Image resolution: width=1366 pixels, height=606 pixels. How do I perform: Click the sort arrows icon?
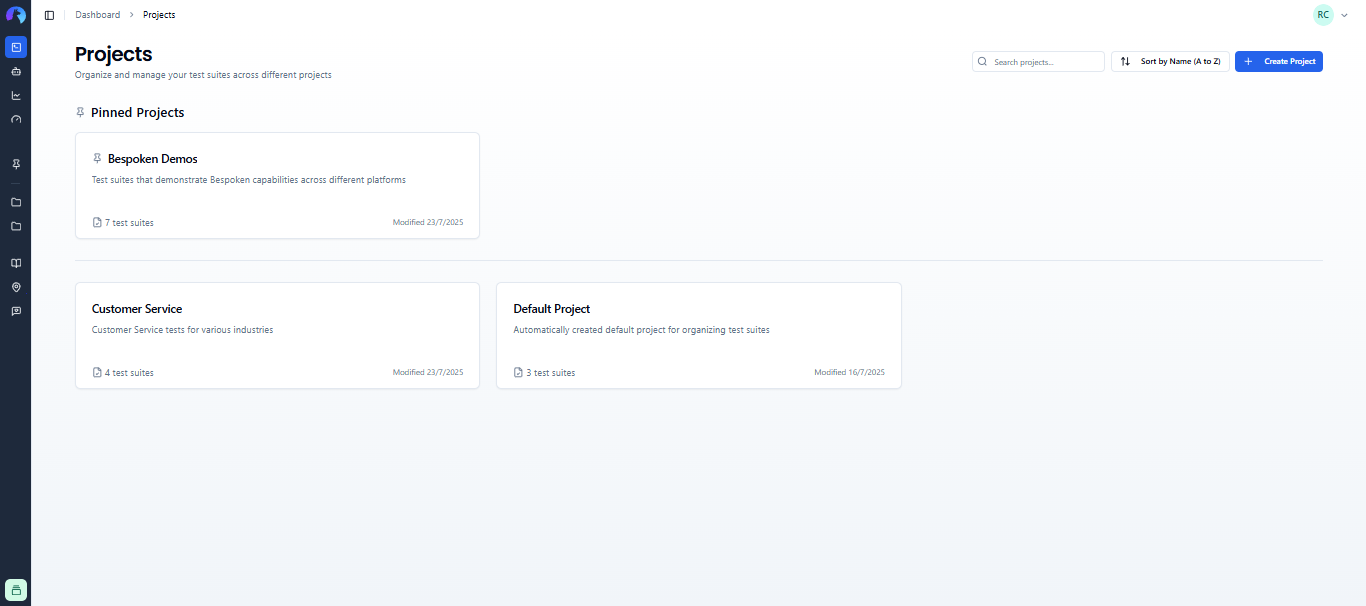coord(1125,61)
